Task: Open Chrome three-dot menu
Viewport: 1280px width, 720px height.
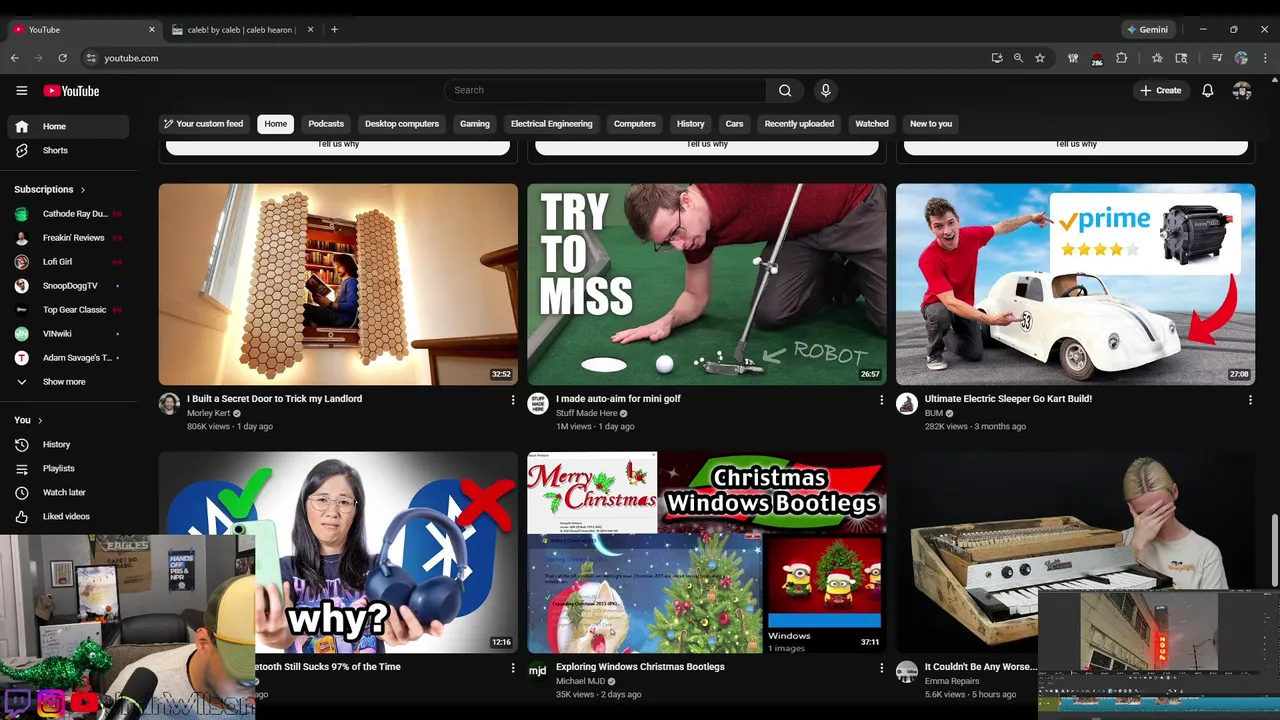Action: tap(1266, 58)
